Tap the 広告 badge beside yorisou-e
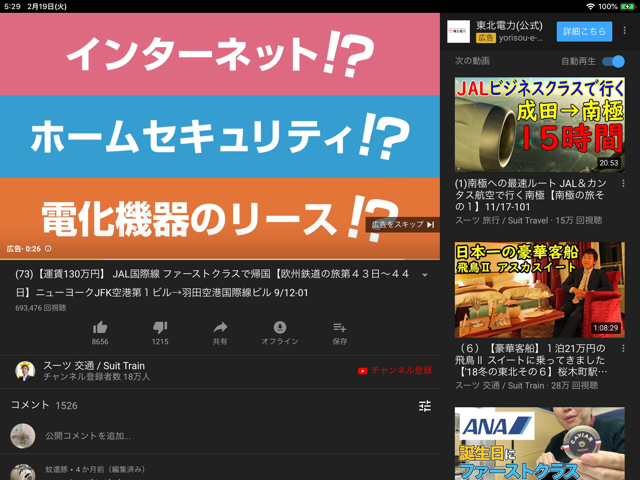The image size is (640, 480). 486,38
